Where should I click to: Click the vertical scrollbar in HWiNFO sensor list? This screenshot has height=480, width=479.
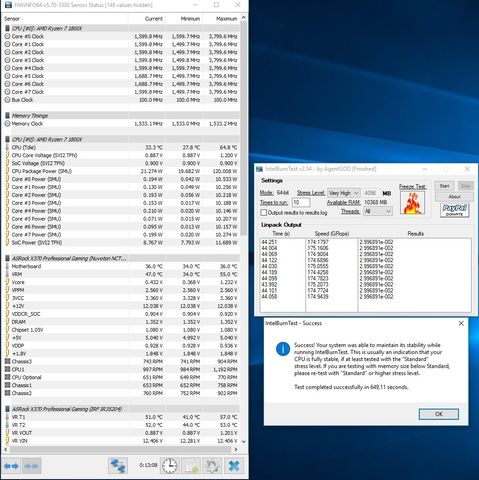pos(243,128)
